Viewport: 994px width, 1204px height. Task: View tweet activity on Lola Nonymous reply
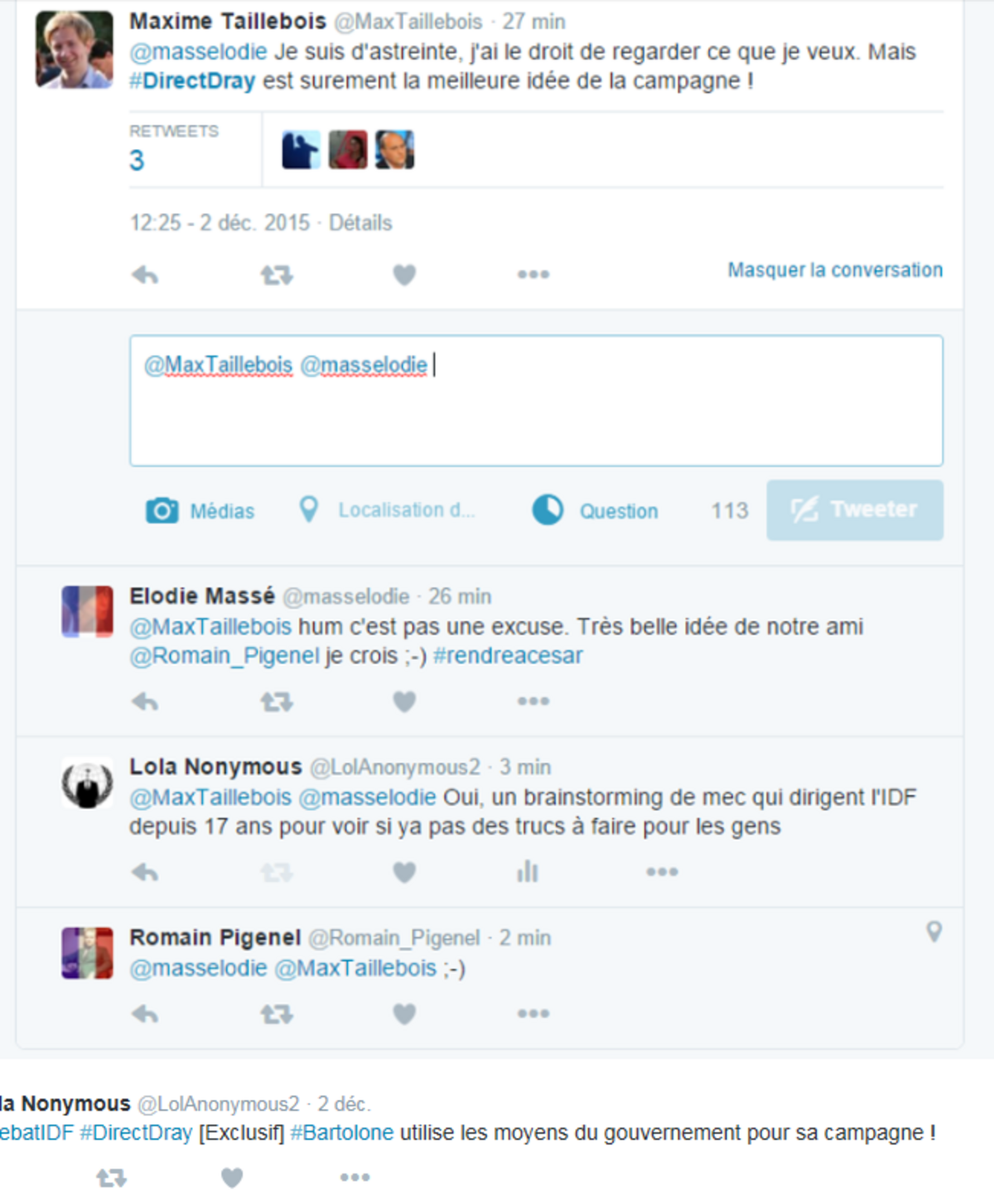pyautogui.click(x=528, y=871)
